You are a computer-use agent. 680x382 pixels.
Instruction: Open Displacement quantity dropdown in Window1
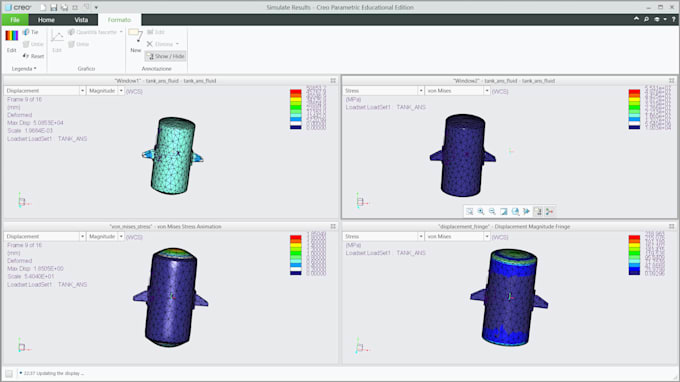click(x=45, y=91)
